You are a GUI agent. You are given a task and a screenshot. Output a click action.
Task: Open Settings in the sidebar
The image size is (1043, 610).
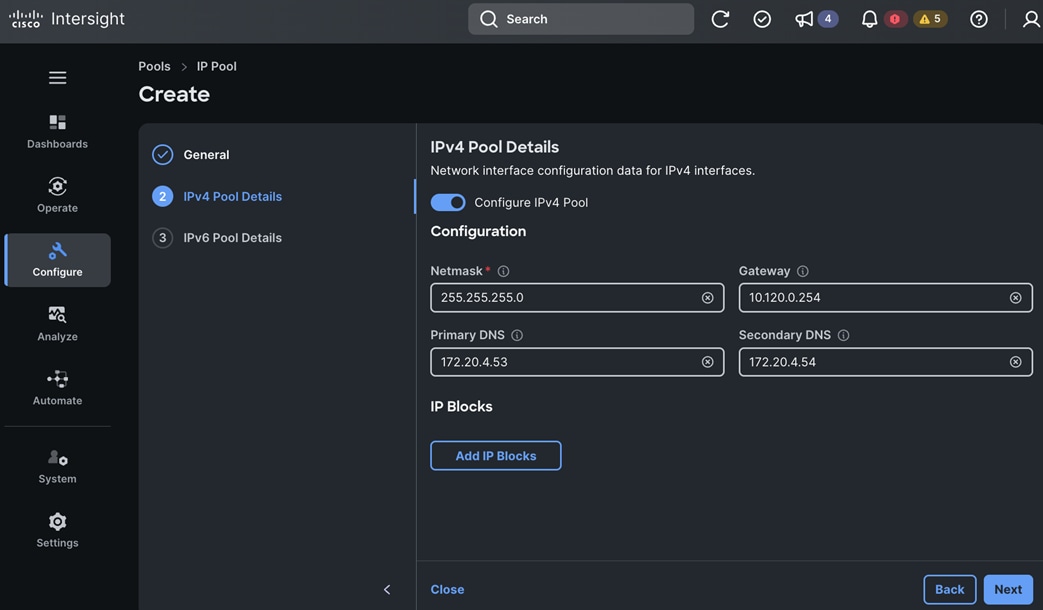pyautogui.click(x=57, y=530)
